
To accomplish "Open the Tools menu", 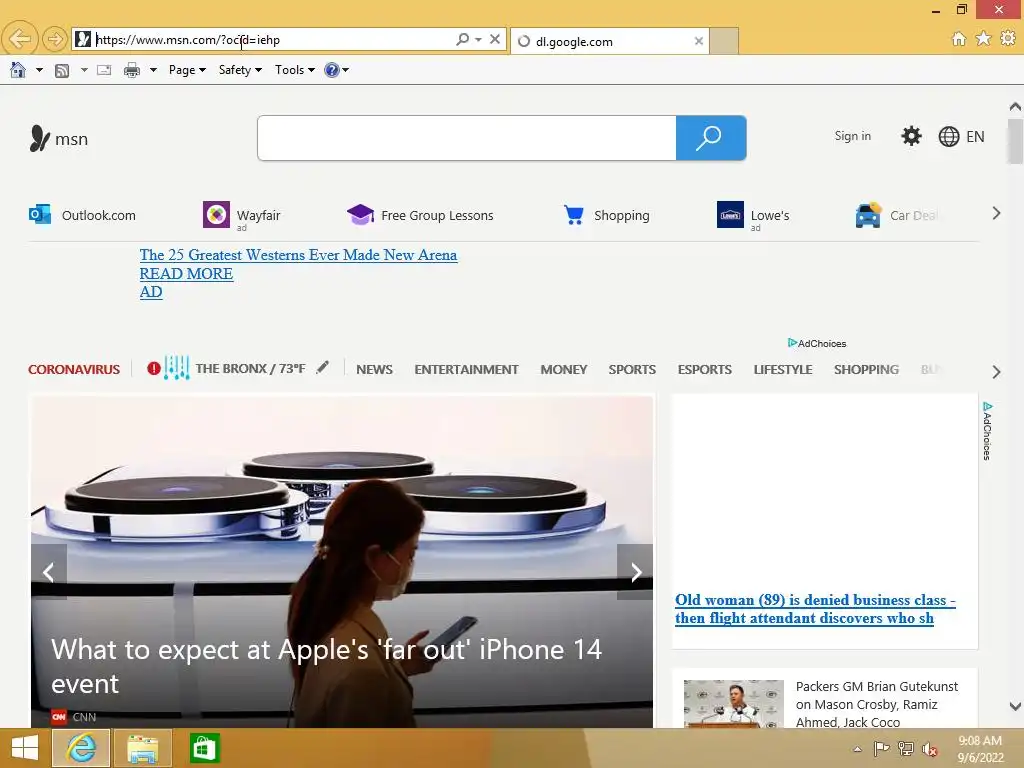I will (x=295, y=70).
